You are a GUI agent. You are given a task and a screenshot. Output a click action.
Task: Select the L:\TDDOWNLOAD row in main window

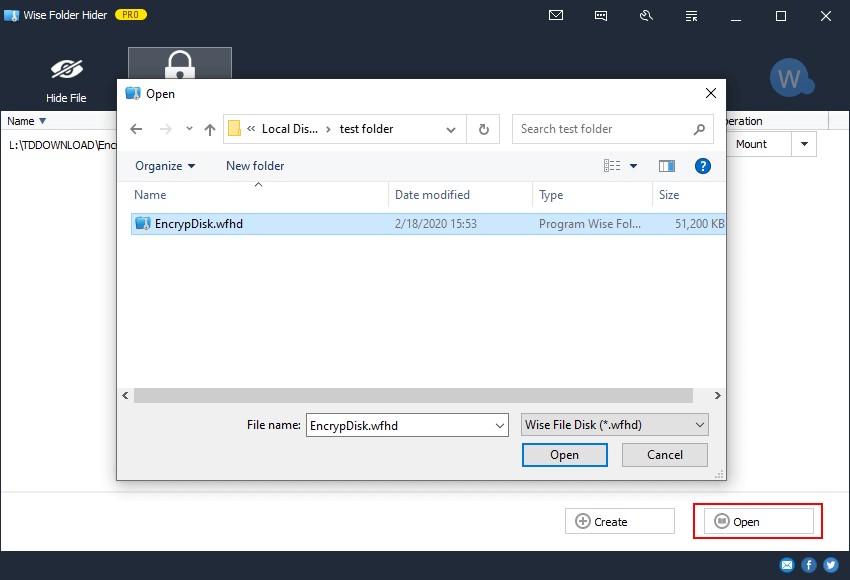pos(62,145)
